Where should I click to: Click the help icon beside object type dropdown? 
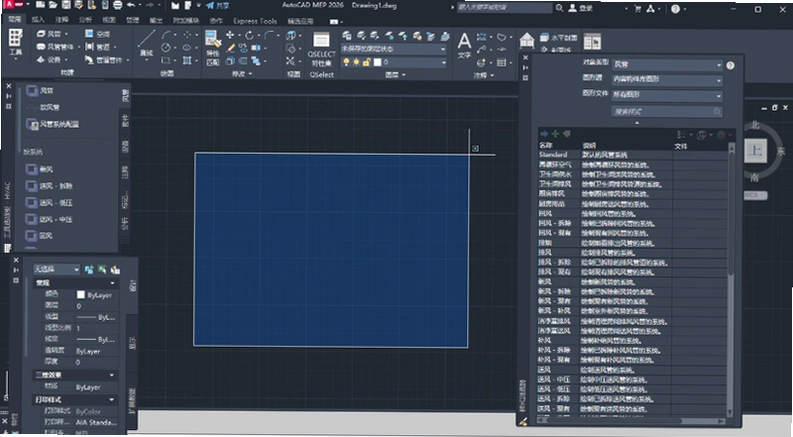pyautogui.click(x=730, y=65)
